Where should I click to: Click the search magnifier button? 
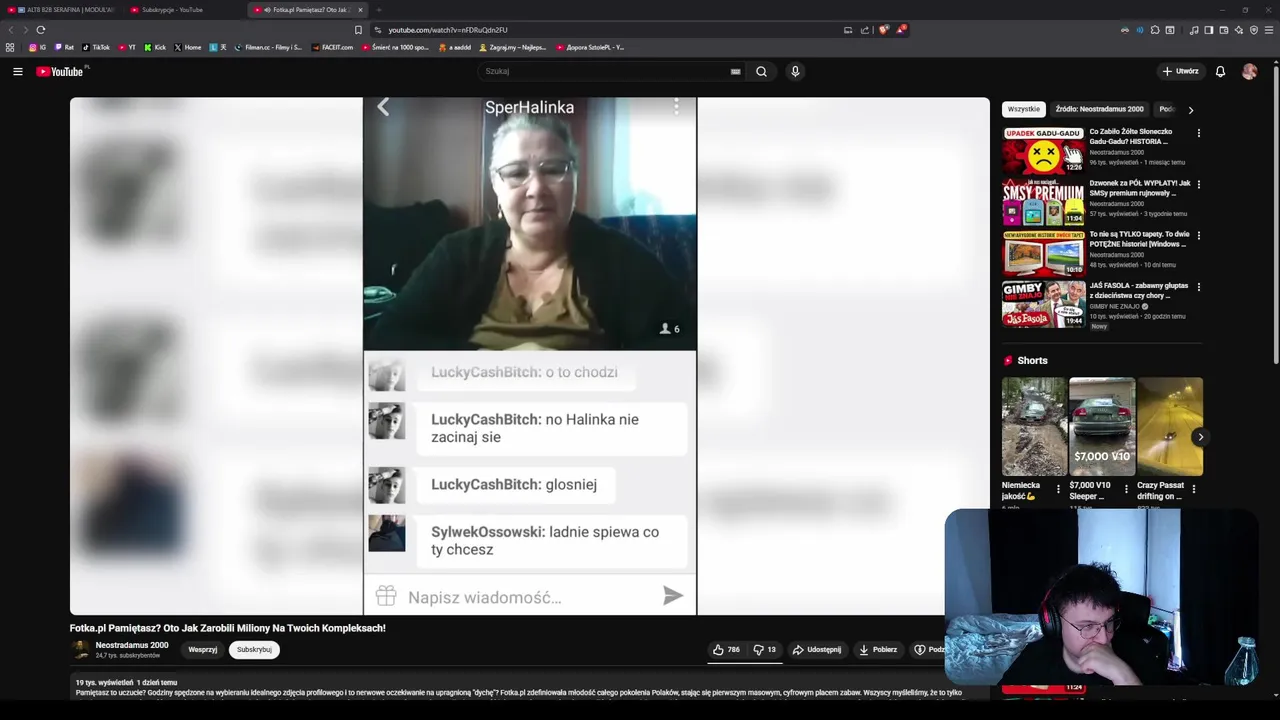pos(761,71)
